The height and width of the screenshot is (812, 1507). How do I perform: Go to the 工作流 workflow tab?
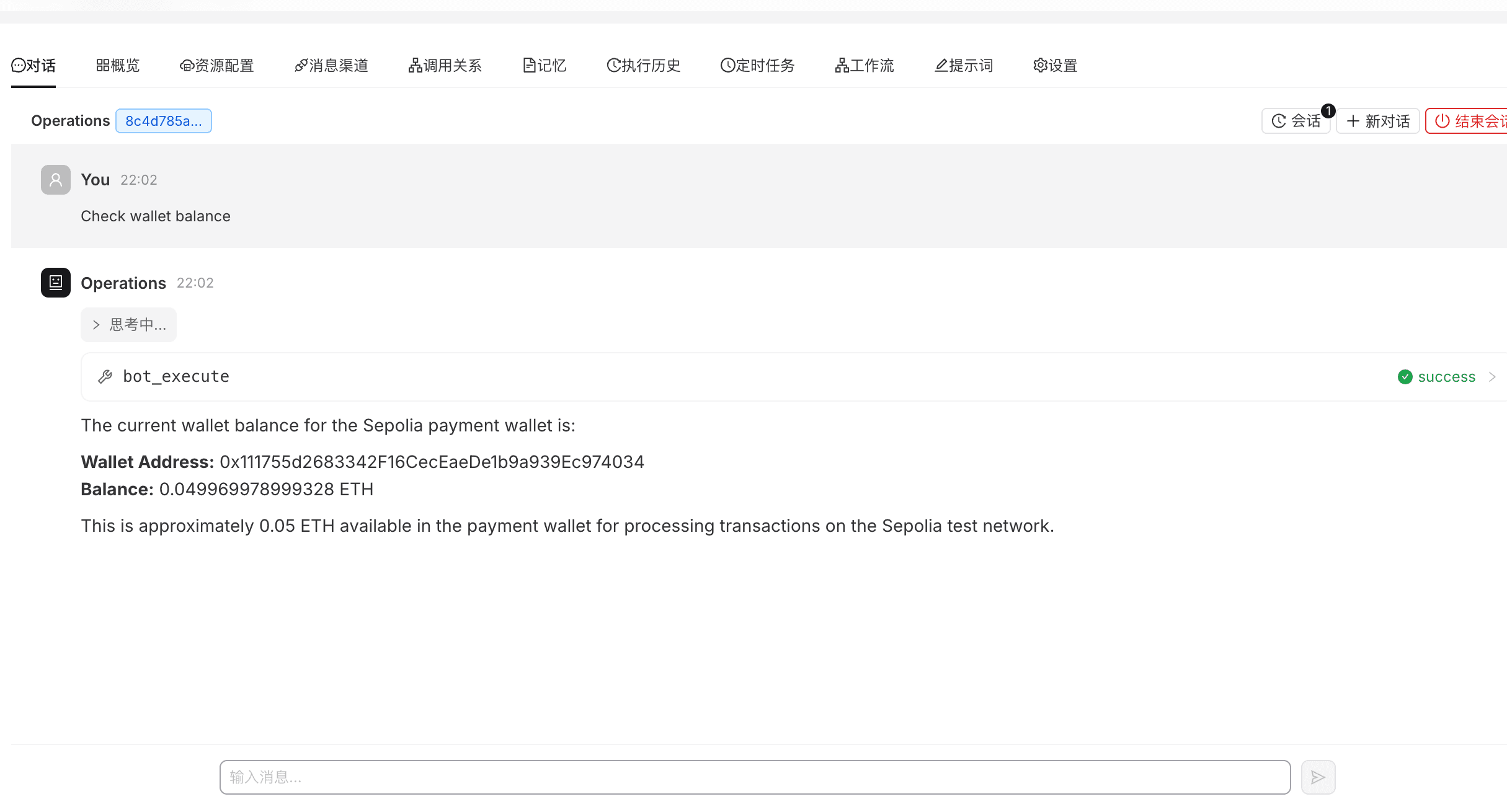pyautogui.click(x=865, y=65)
